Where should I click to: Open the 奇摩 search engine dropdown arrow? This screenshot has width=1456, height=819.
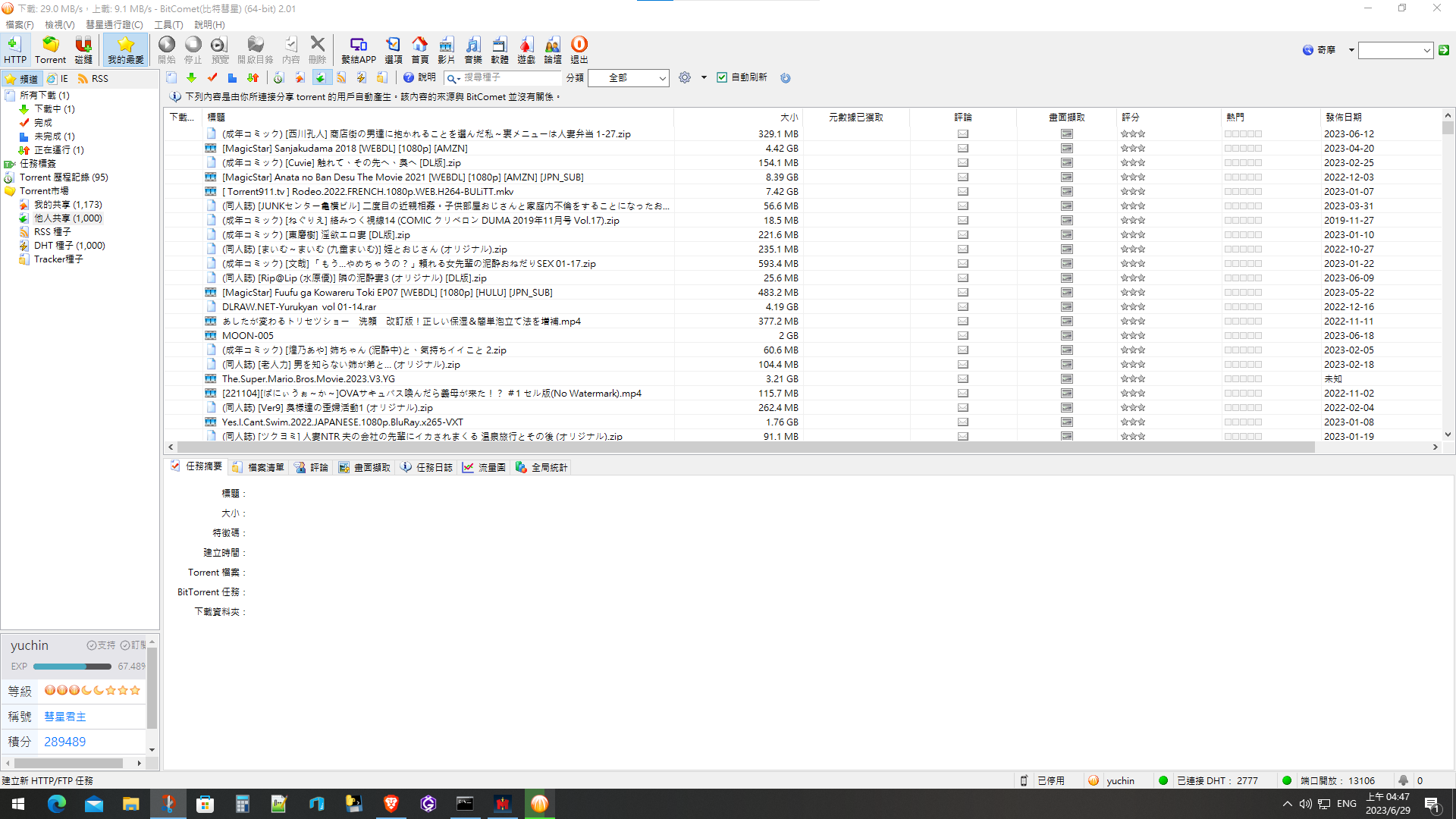point(1351,50)
